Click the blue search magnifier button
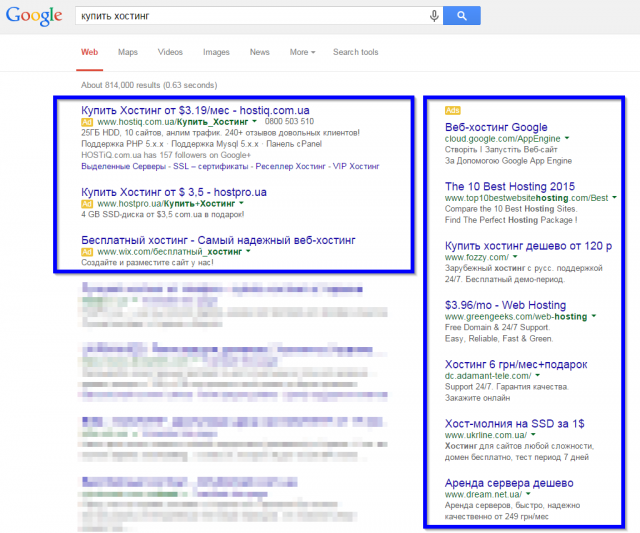The height and width of the screenshot is (533, 640). pos(462,16)
